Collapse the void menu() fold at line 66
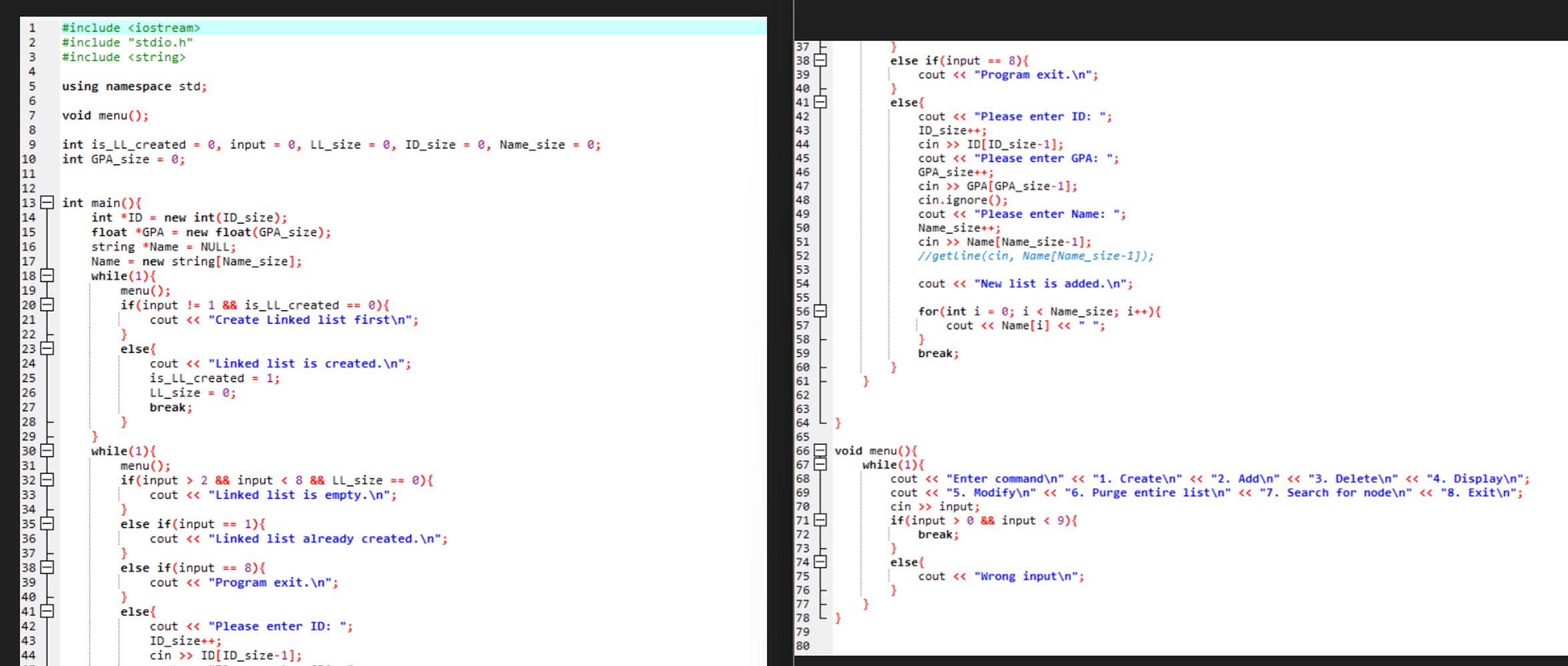 [820, 450]
